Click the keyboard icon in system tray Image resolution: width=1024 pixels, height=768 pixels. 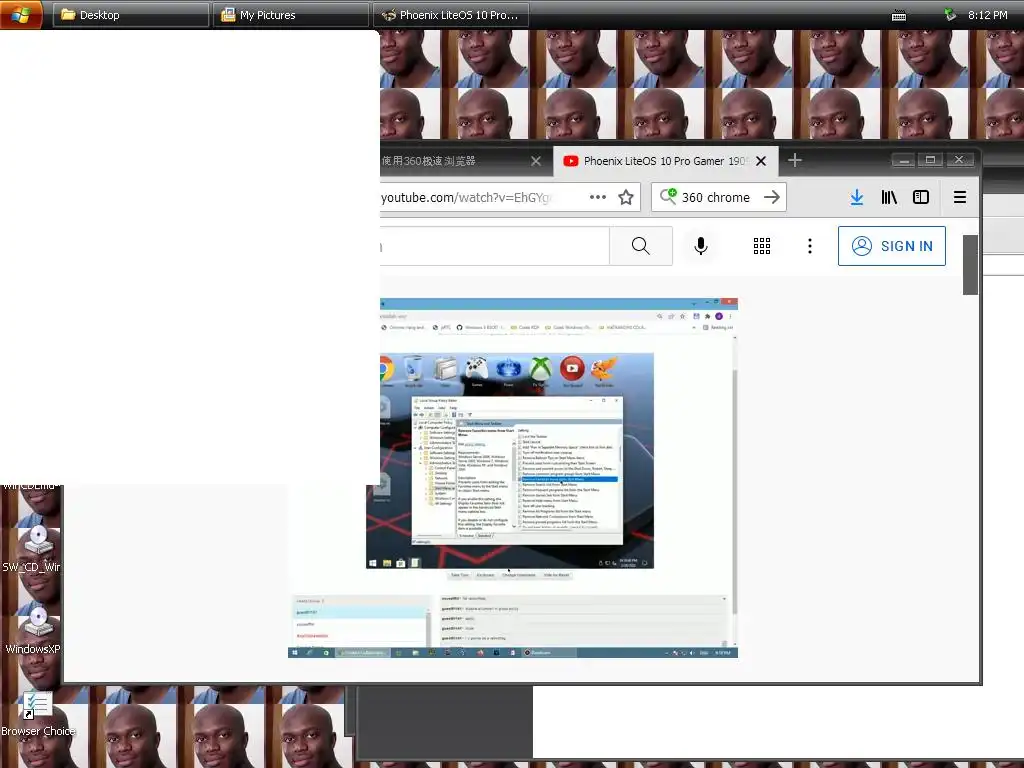[899, 16]
